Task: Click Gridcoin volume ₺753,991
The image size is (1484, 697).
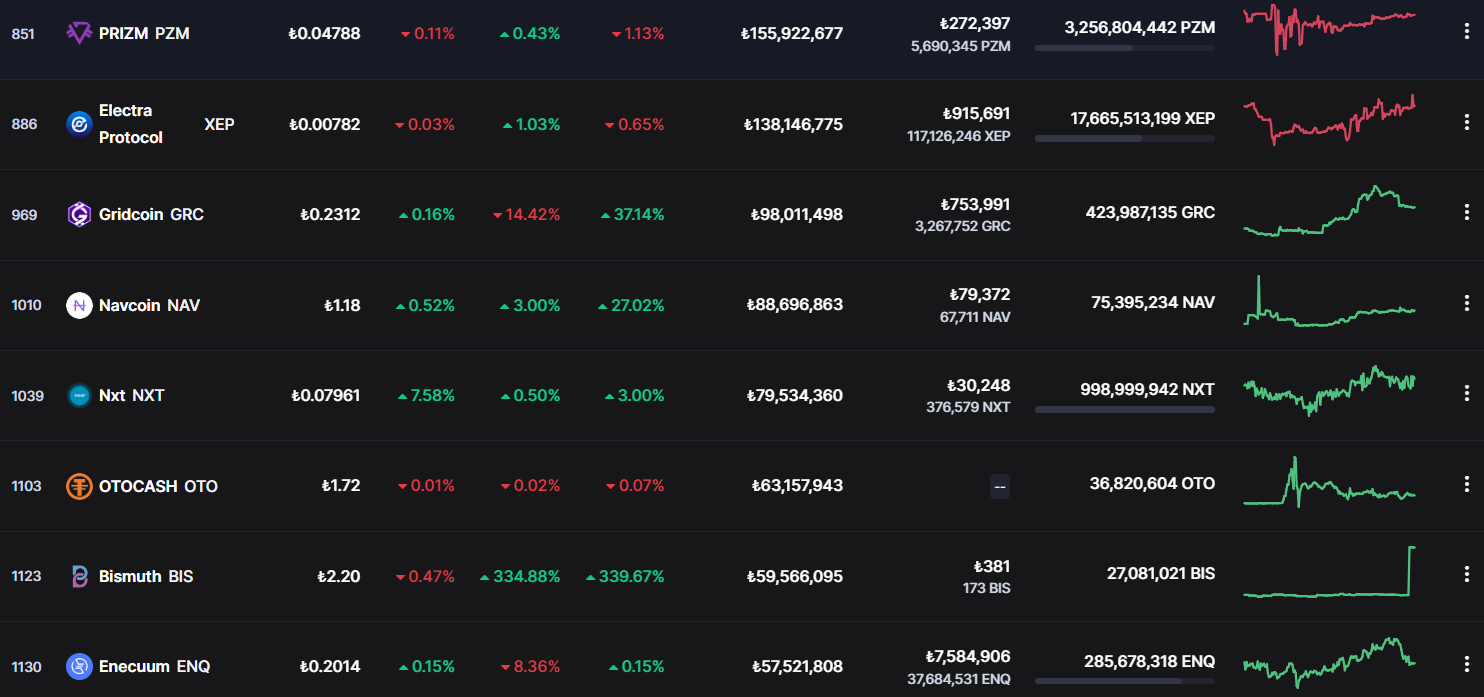Action: 975,204
